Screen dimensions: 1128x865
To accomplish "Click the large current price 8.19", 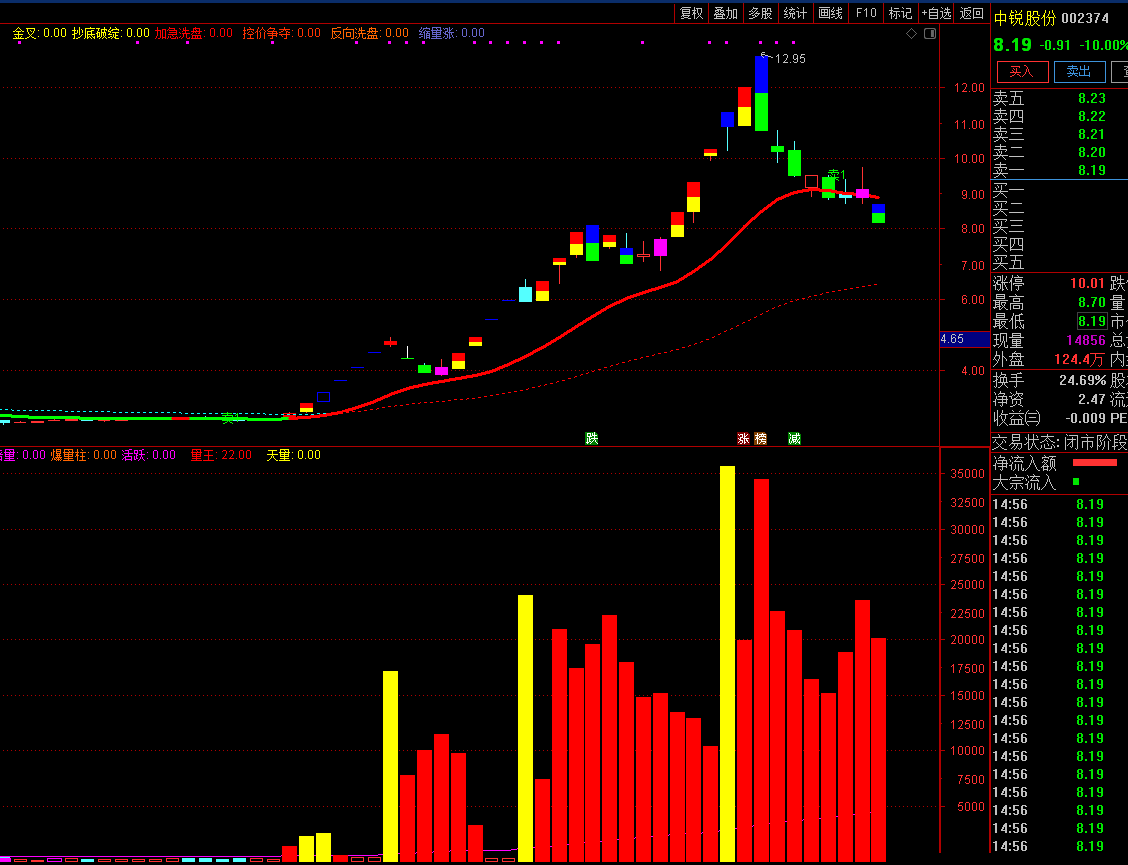I will pos(1012,45).
